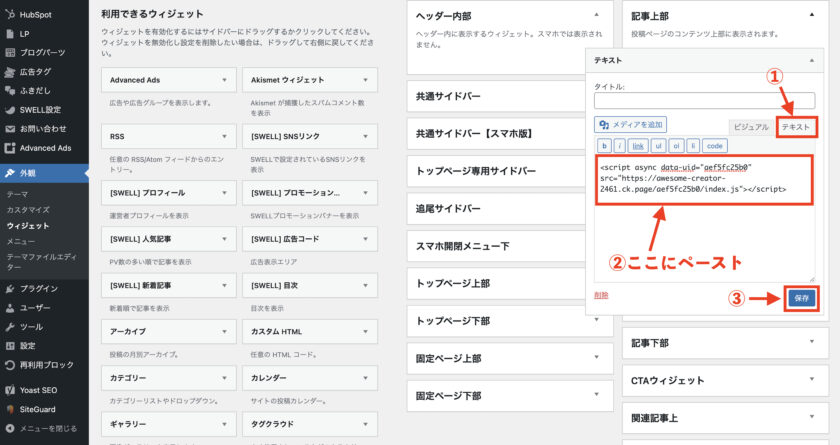The width and height of the screenshot is (840, 445).
Task: Open 設定 settings icon
Action: click(10, 346)
